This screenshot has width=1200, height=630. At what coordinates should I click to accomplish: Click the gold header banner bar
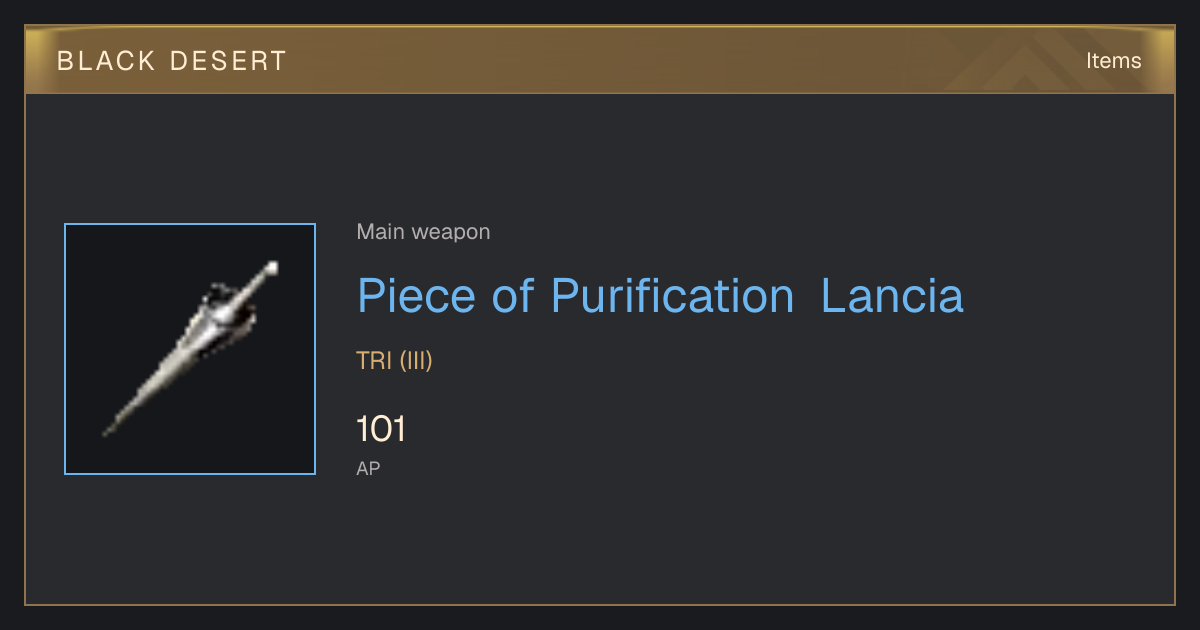(600, 61)
